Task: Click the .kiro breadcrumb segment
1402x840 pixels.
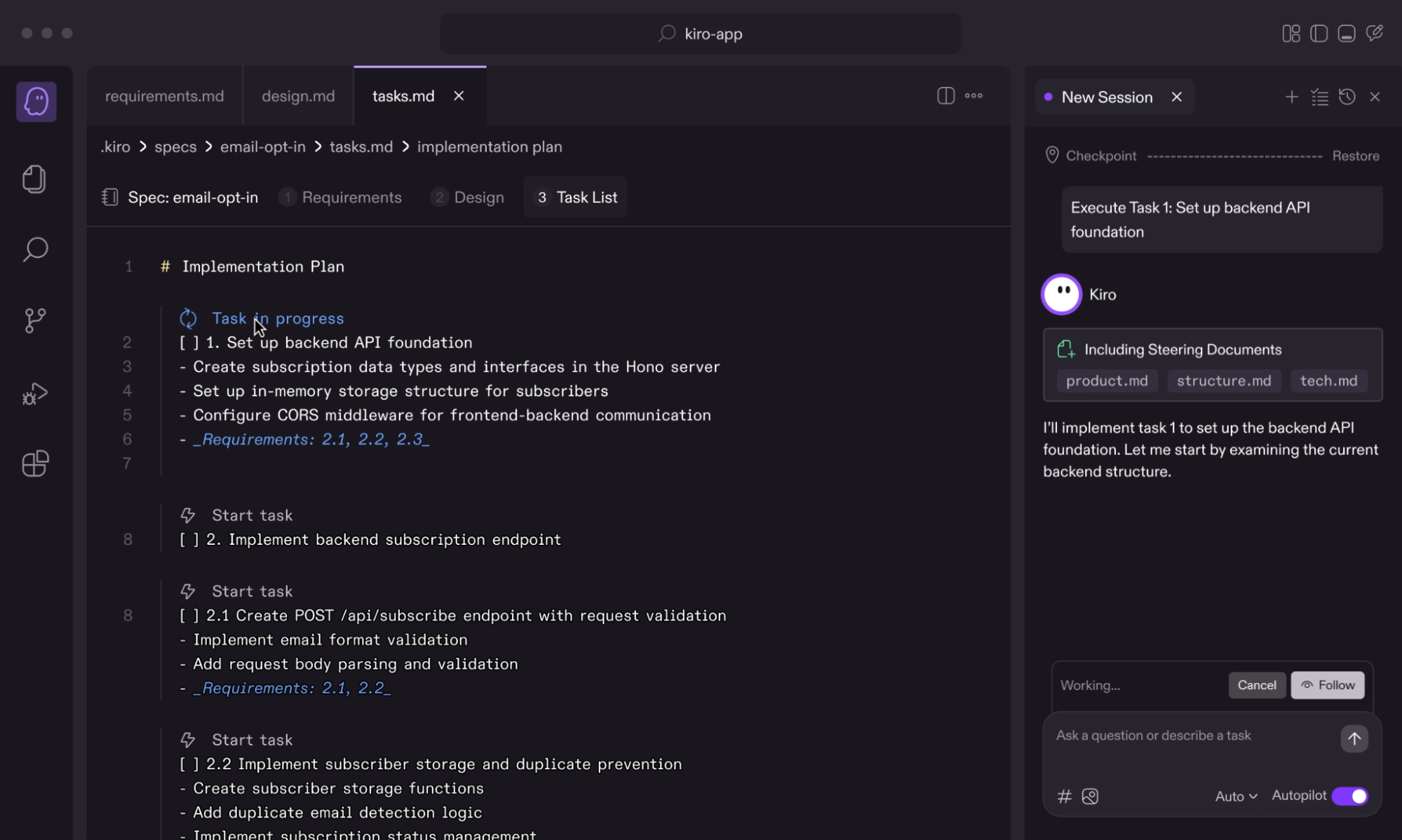Action: [x=115, y=147]
